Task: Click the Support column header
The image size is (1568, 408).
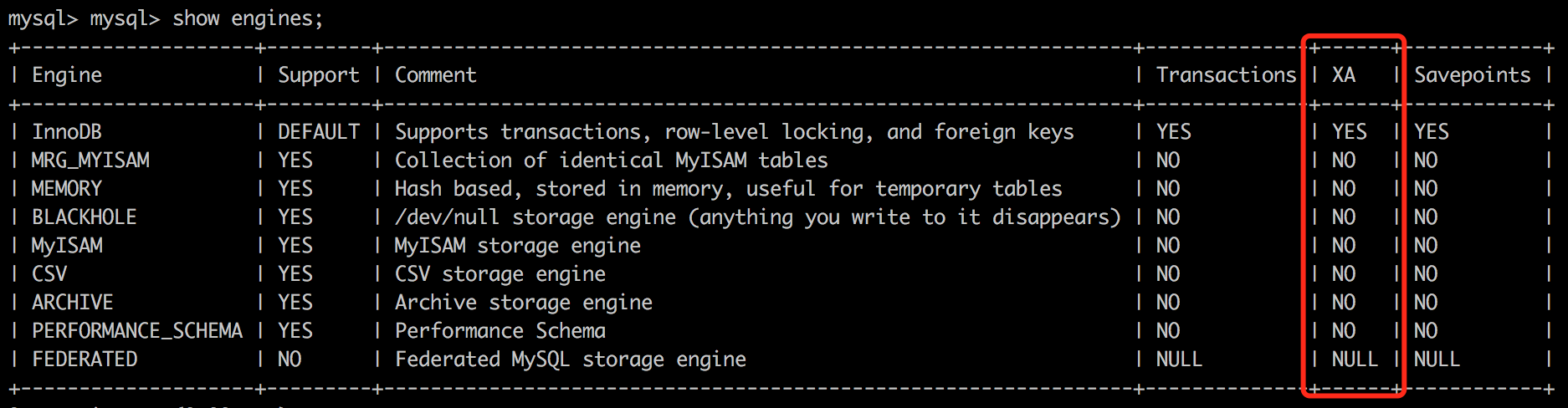Action: click(318, 75)
